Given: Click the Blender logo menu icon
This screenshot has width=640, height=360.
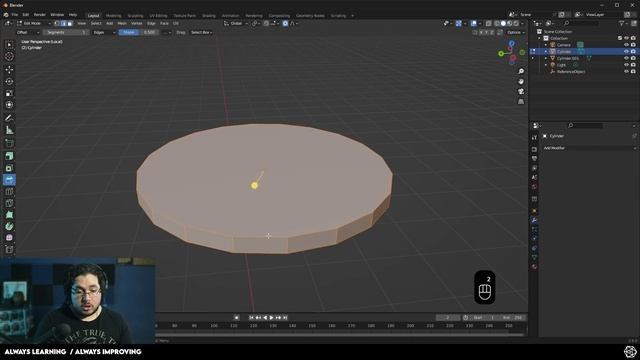Looking at the screenshot, I should click(x=6, y=15).
